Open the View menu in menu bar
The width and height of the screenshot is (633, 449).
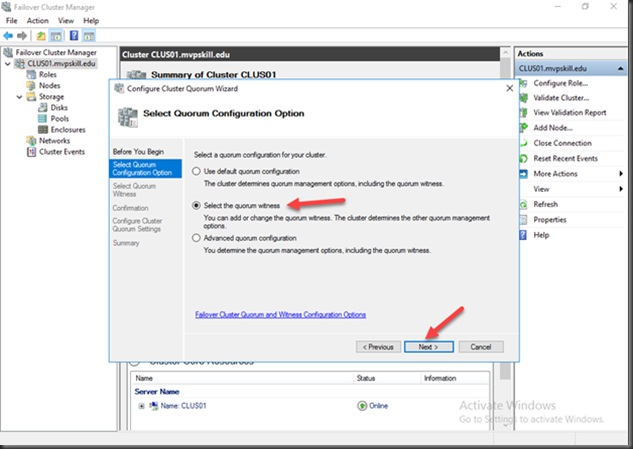point(66,21)
